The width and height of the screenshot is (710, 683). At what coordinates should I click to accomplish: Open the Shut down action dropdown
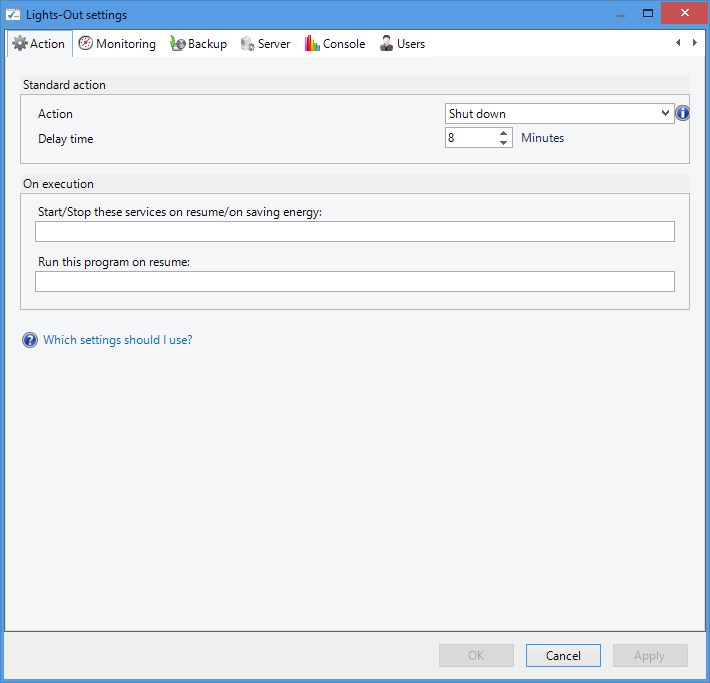tap(560, 114)
